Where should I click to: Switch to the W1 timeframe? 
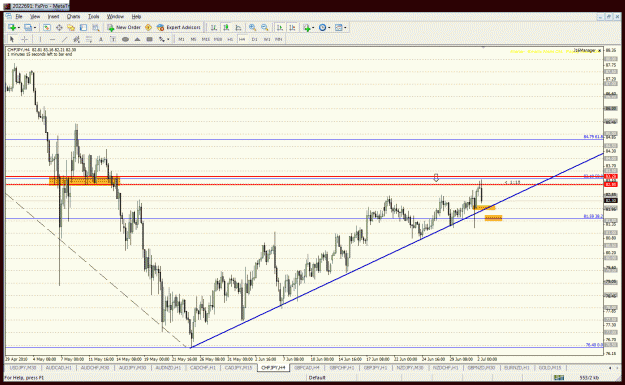point(267,39)
